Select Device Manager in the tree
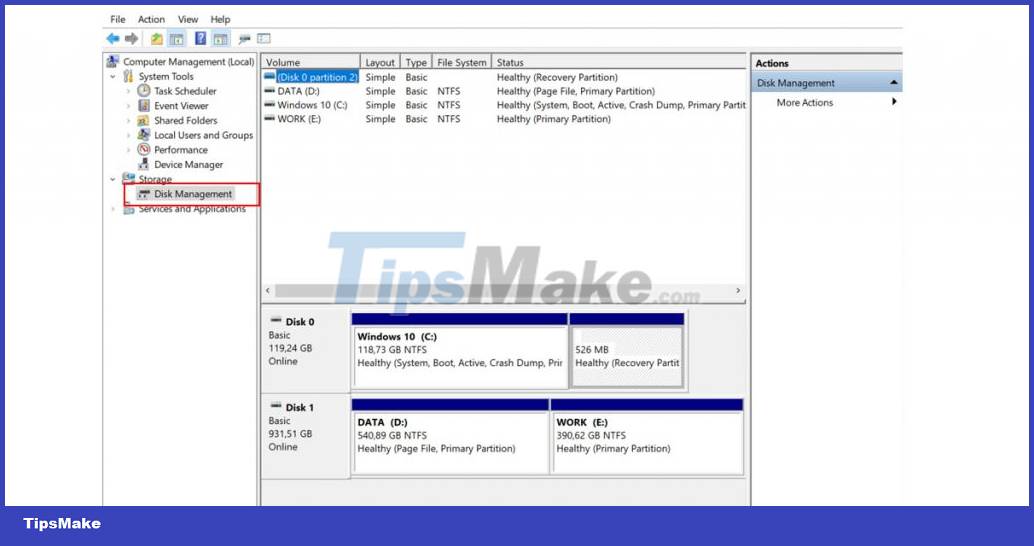Viewport: 1034px width, 546px height. (x=189, y=164)
